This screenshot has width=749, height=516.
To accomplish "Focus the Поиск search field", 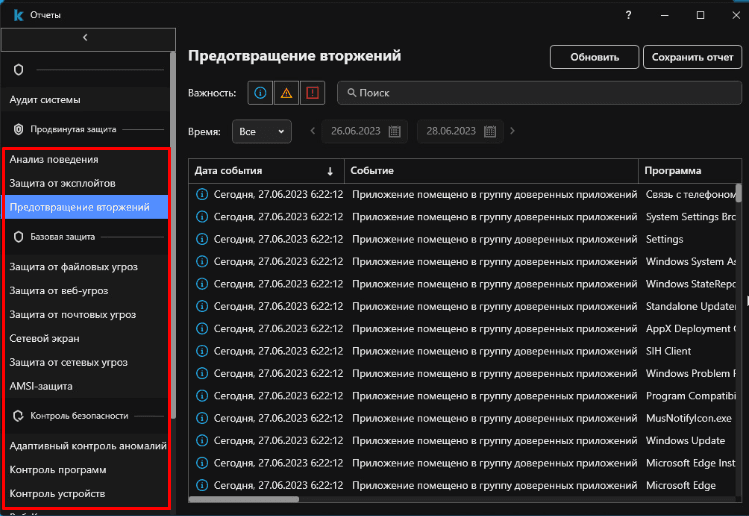I will click(540, 93).
